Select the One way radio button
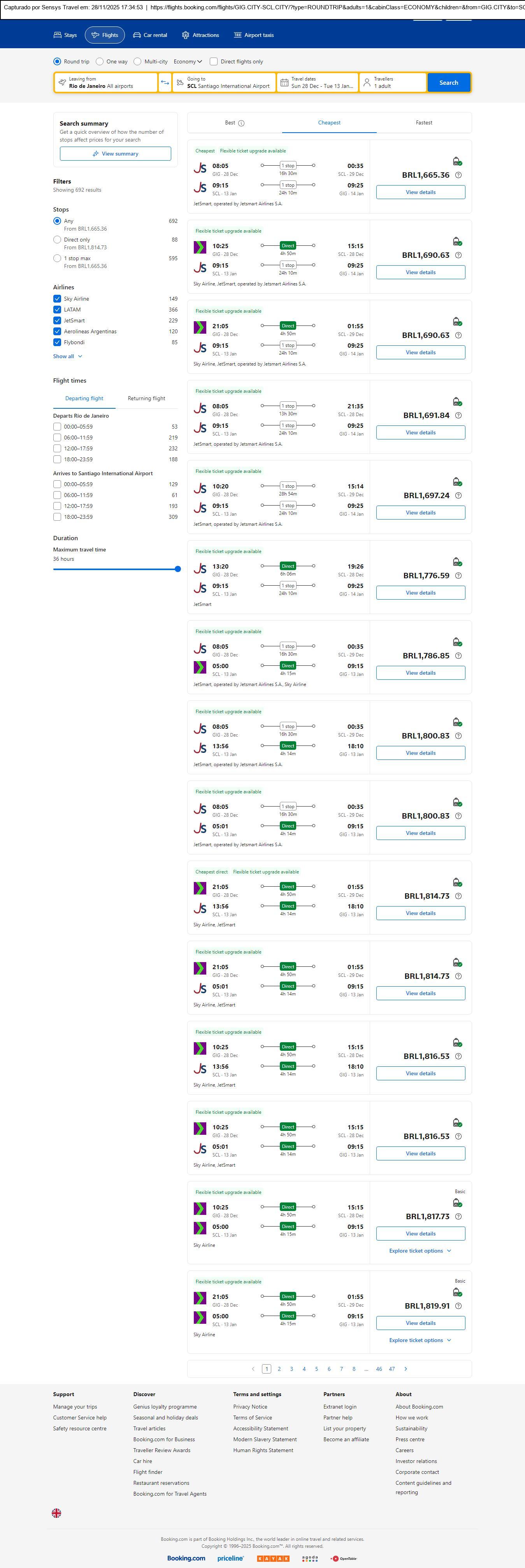Viewport: 525px width, 1568px height. tap(100, 61)
